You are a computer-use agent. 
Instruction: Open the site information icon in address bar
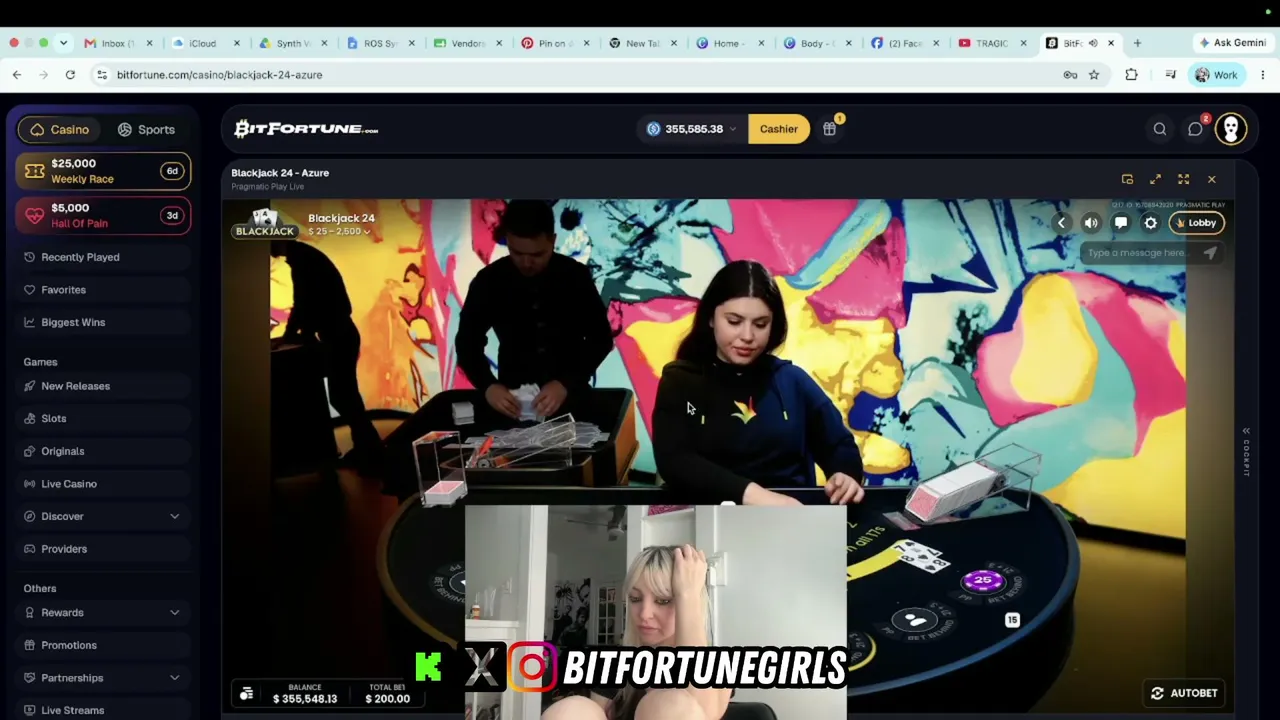(102, 75)
